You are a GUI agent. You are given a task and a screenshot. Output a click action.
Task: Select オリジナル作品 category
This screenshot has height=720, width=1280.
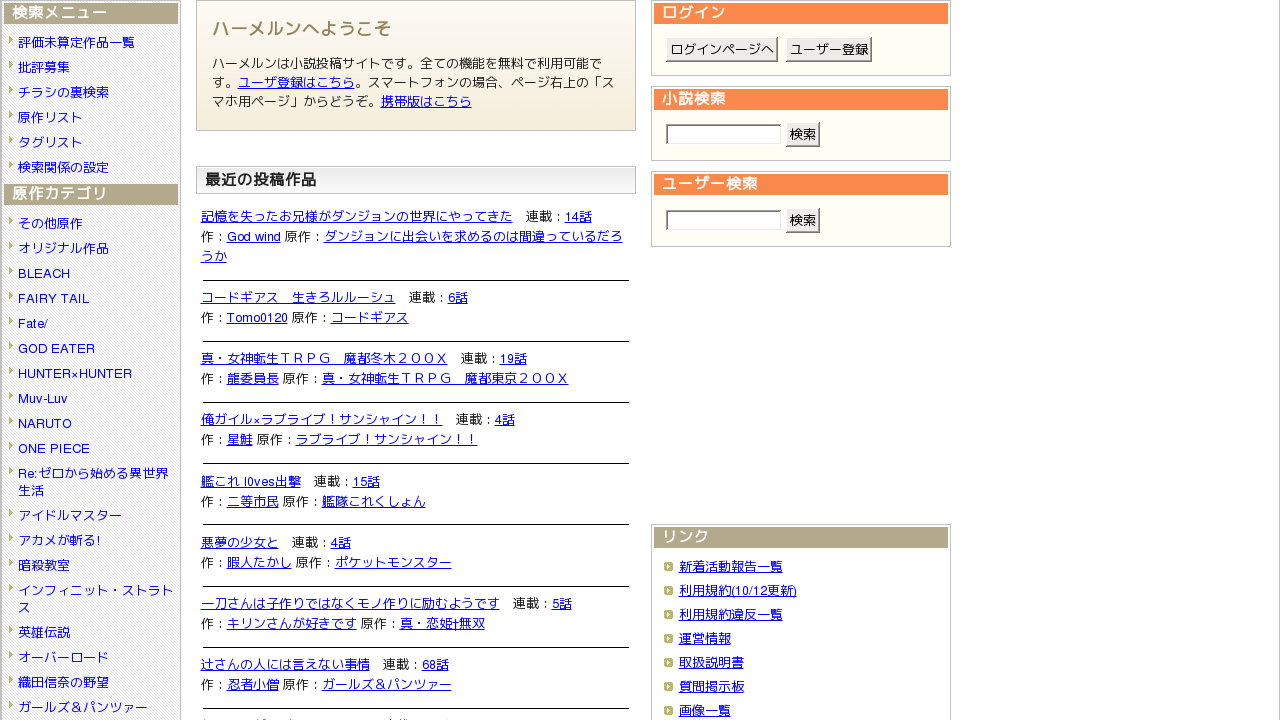click(x=63, y=248)
